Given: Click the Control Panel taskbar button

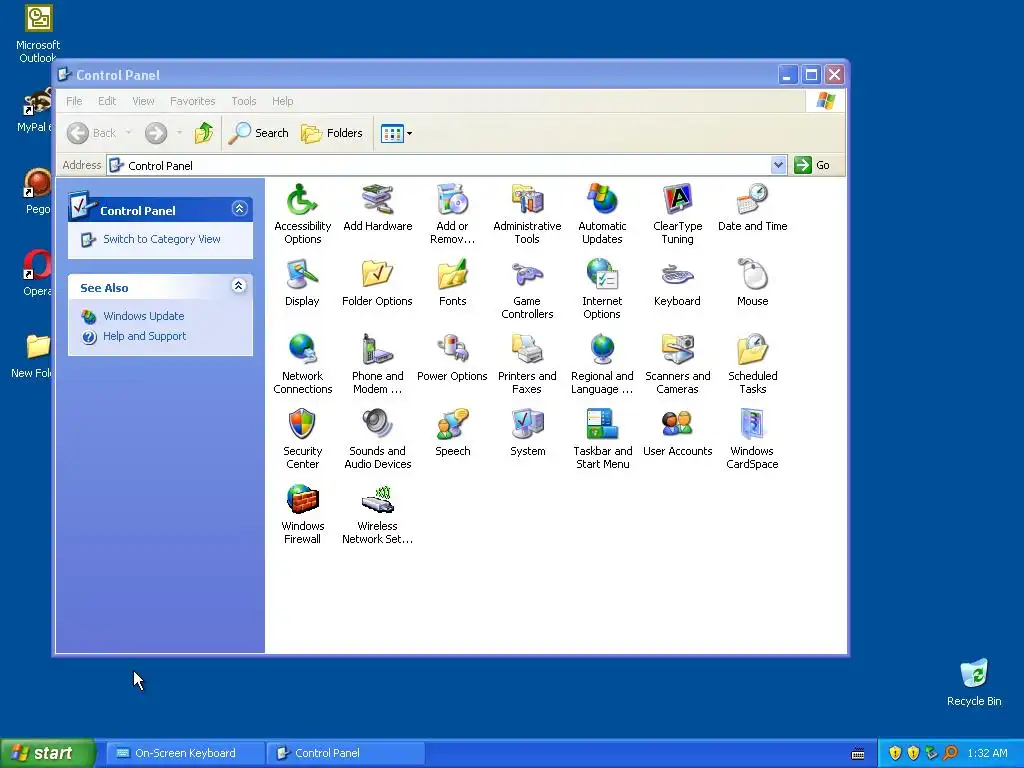Looking at the screenshot, I should click(x=346, y=753).
